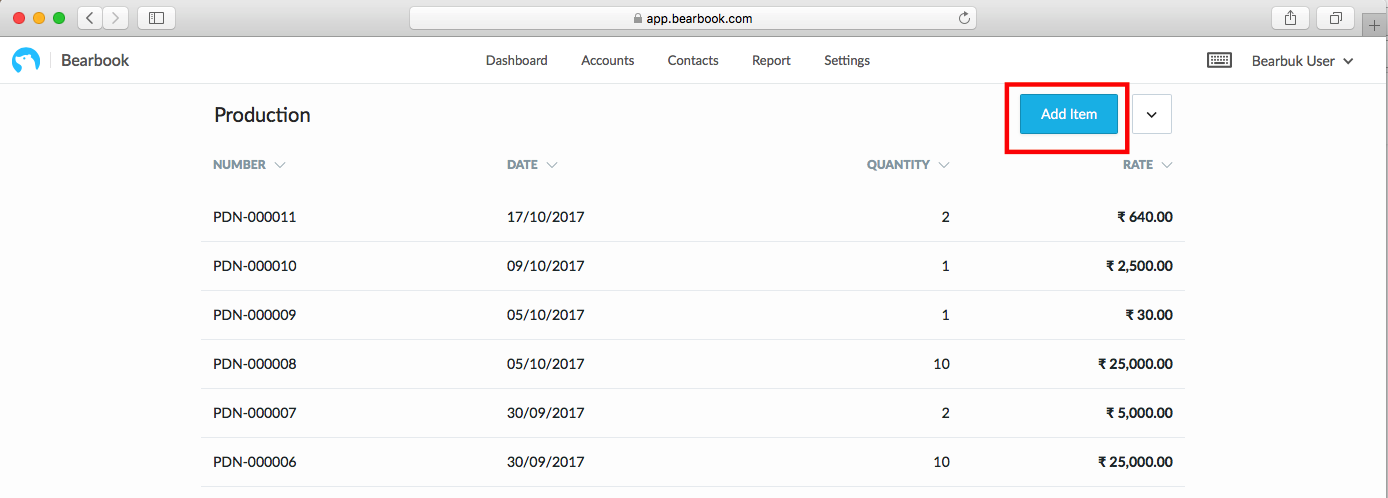Image resolution: width=1388 pixels, height=498 pixels.
Task: Open a new tab with plus button
Action: 1375,25
